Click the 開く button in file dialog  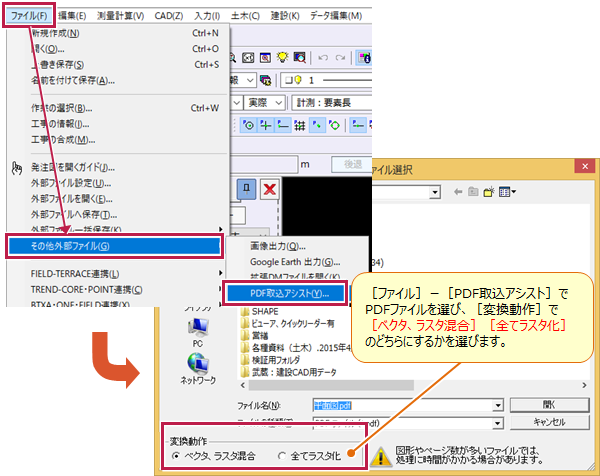click(x=549, y=405)
